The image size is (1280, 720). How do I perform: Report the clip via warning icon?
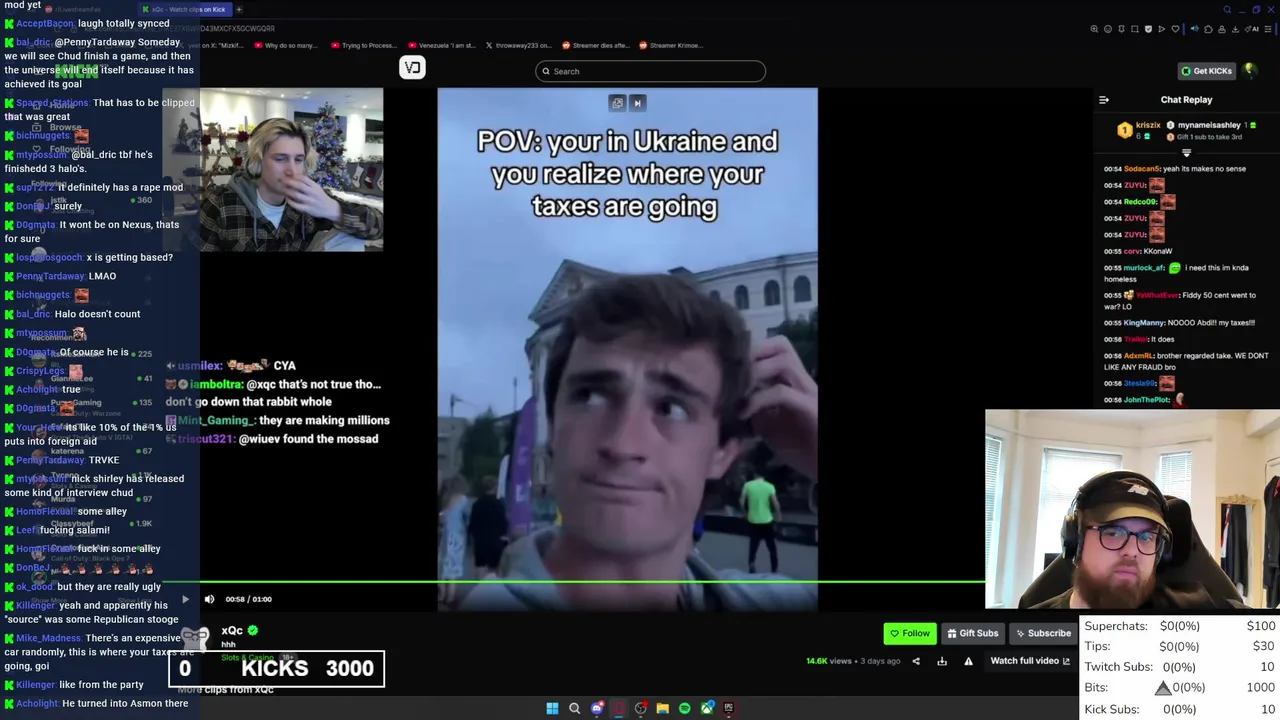[x=968, y=661]
